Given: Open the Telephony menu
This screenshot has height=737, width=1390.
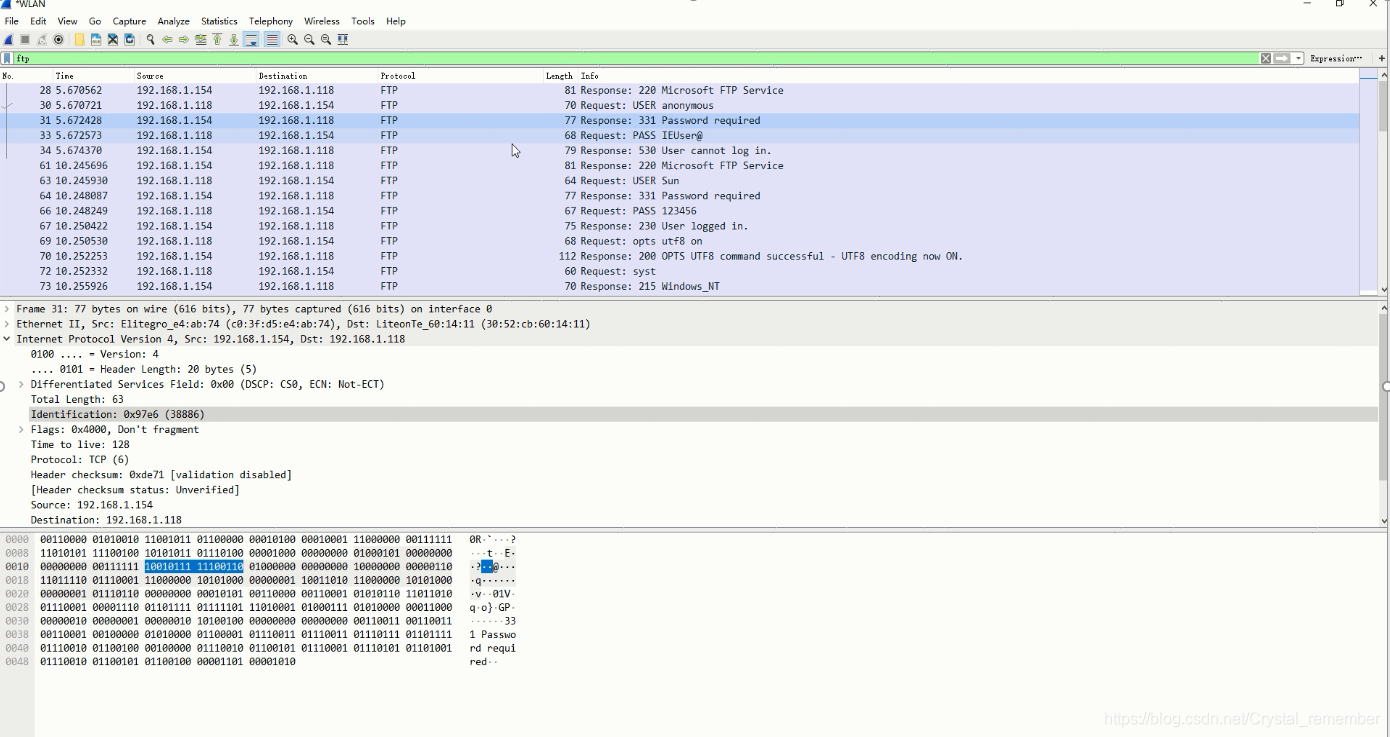Looking at the screenshot, I should (271, 21).
